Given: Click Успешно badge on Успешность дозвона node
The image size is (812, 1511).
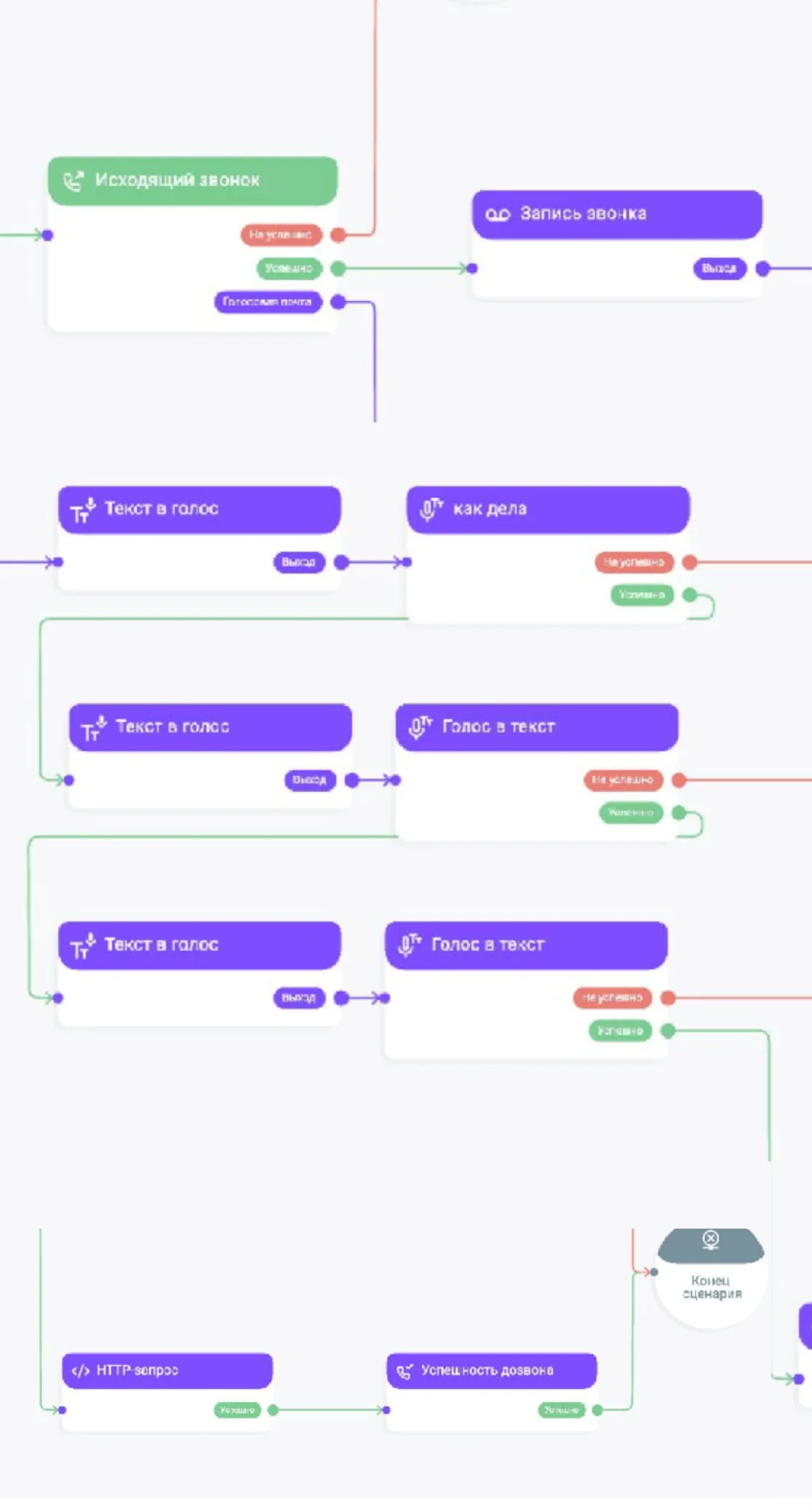Looking at the screenshot, I should tap(561, 1410).
